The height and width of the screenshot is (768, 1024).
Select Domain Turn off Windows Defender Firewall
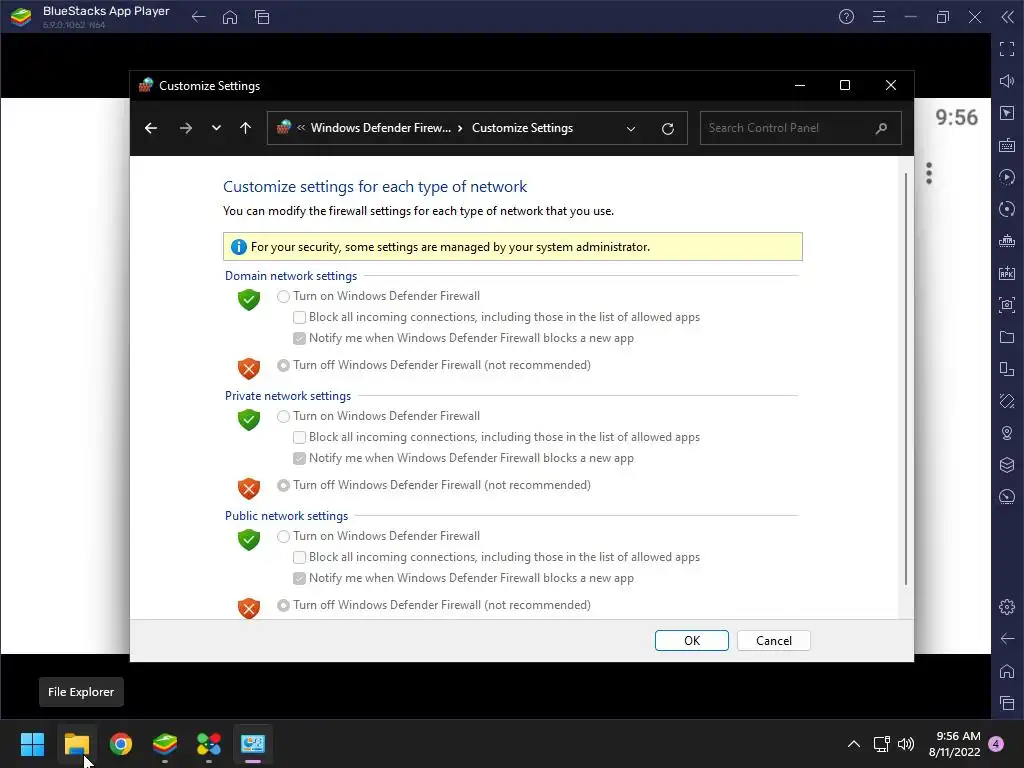pyautogui.click(x=283, y=366)
